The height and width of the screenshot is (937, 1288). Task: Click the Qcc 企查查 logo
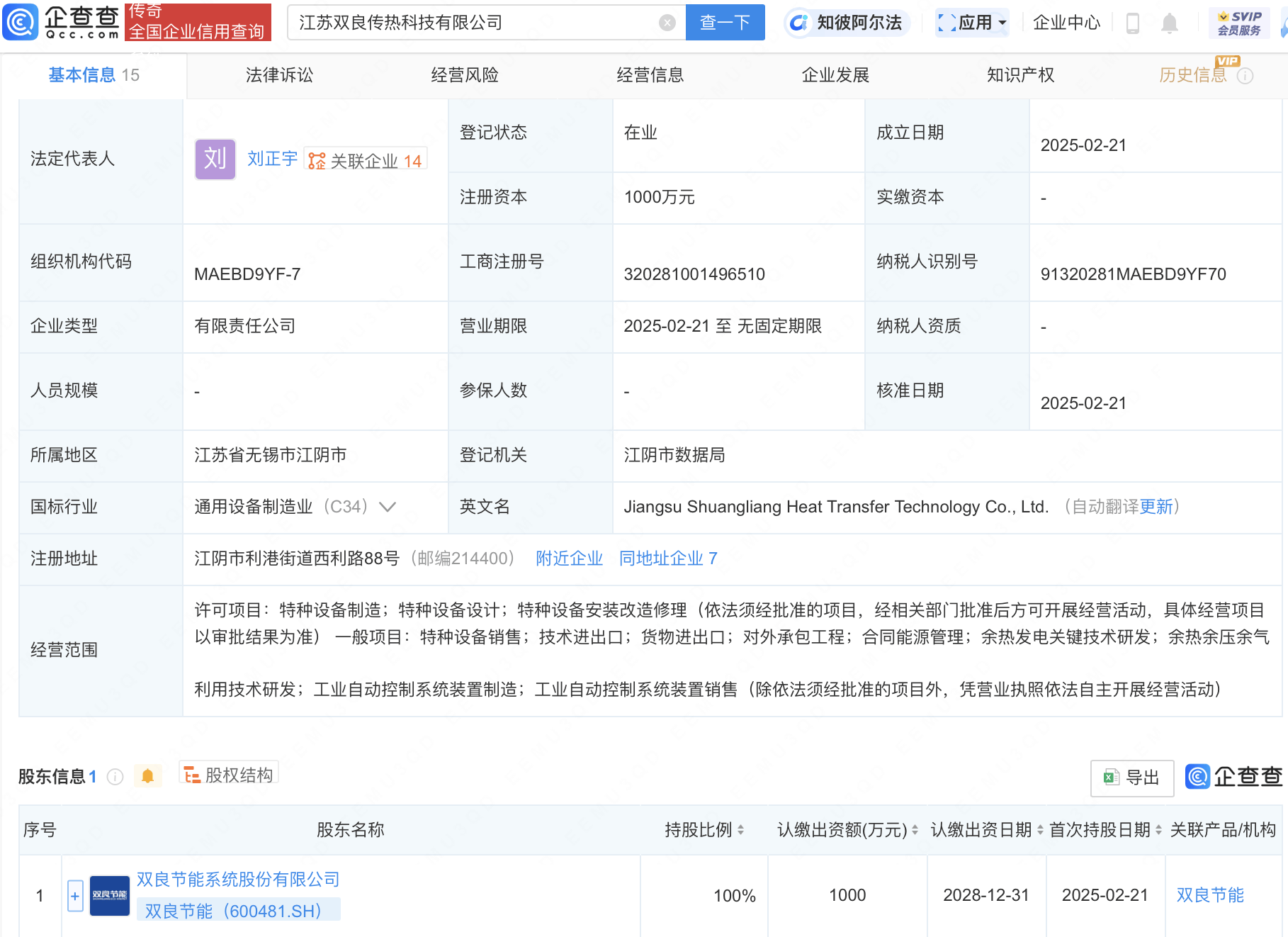(x=62, y=22)
